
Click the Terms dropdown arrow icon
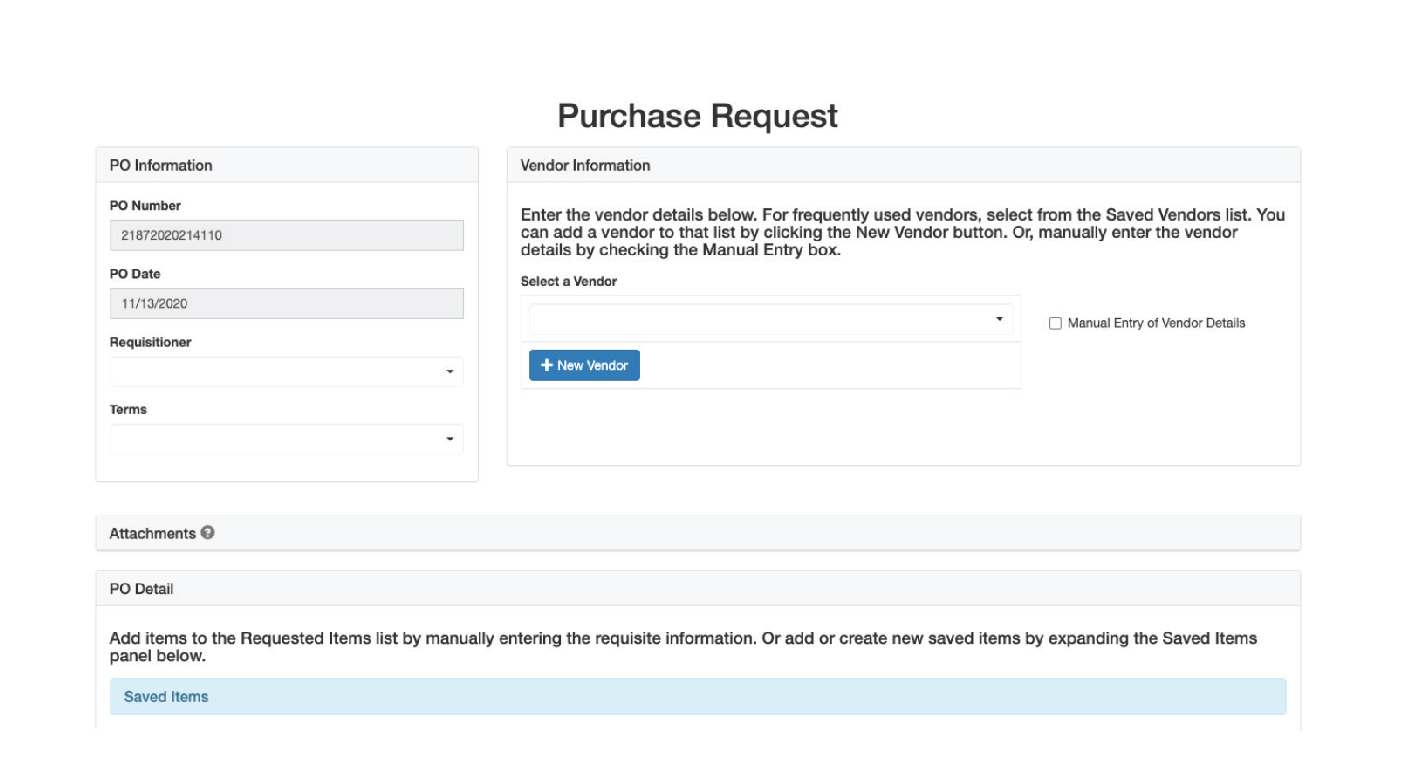(452, 438)
